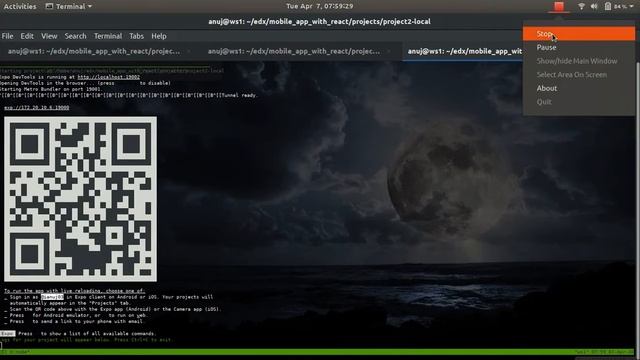Close the second terminal tab
Image resolution: width=640 pixels, height=360 pixels.
tap(389, 51)
